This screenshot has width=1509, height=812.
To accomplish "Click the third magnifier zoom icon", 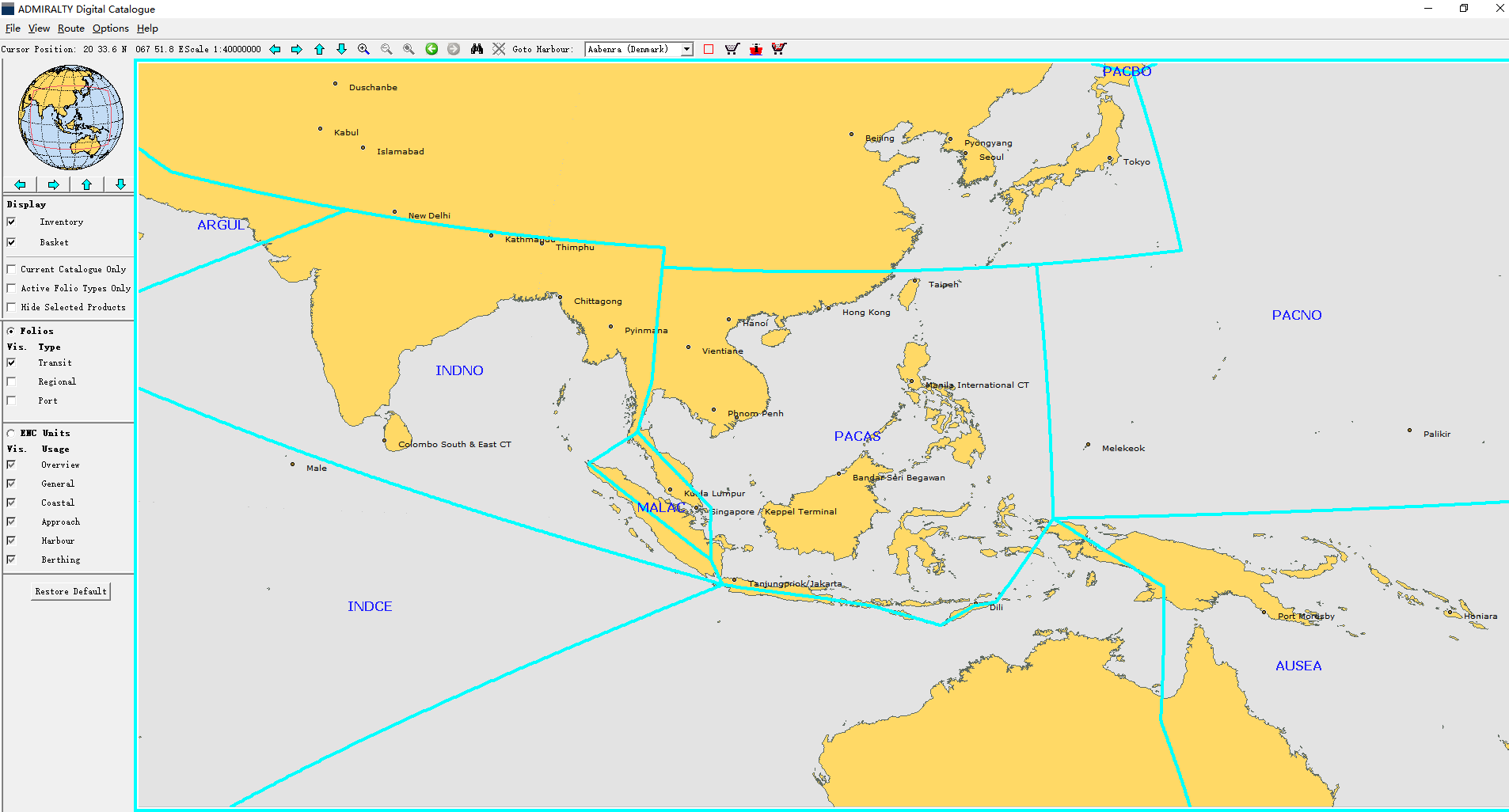I will pos(409,49).
